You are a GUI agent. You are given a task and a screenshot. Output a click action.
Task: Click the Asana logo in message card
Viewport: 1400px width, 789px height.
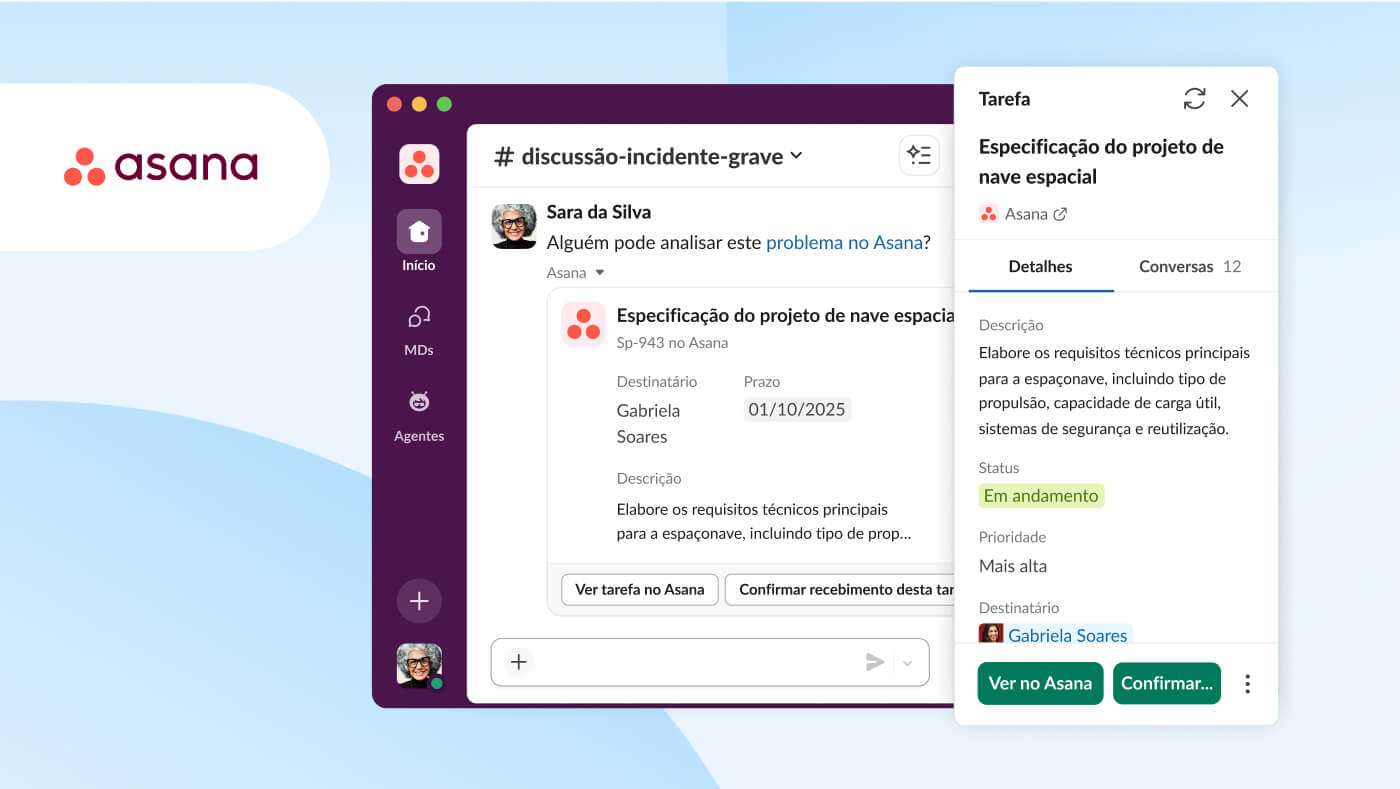[x=583, y=323]
